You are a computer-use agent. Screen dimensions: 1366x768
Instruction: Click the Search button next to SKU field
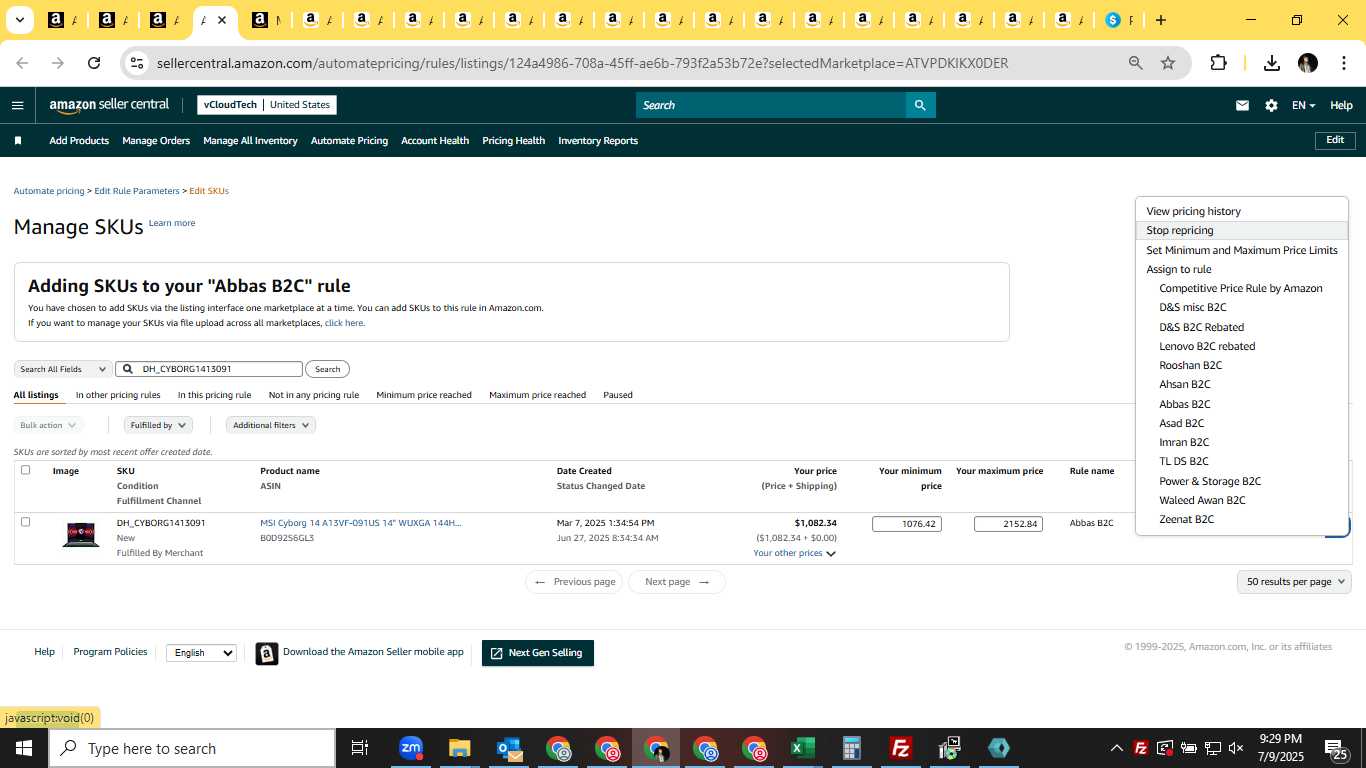point(327,369)
